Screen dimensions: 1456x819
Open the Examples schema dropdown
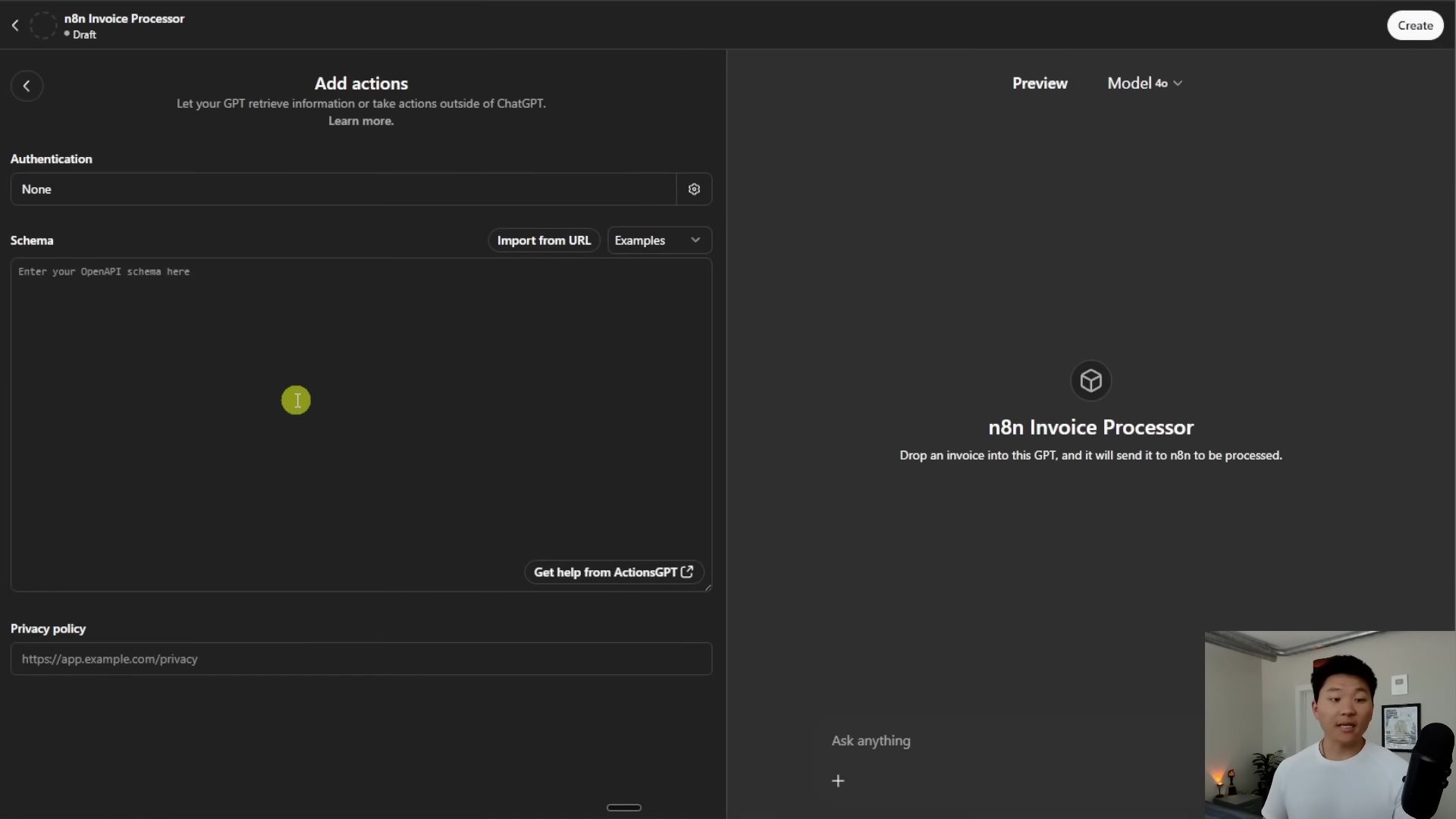coord(659,240)
